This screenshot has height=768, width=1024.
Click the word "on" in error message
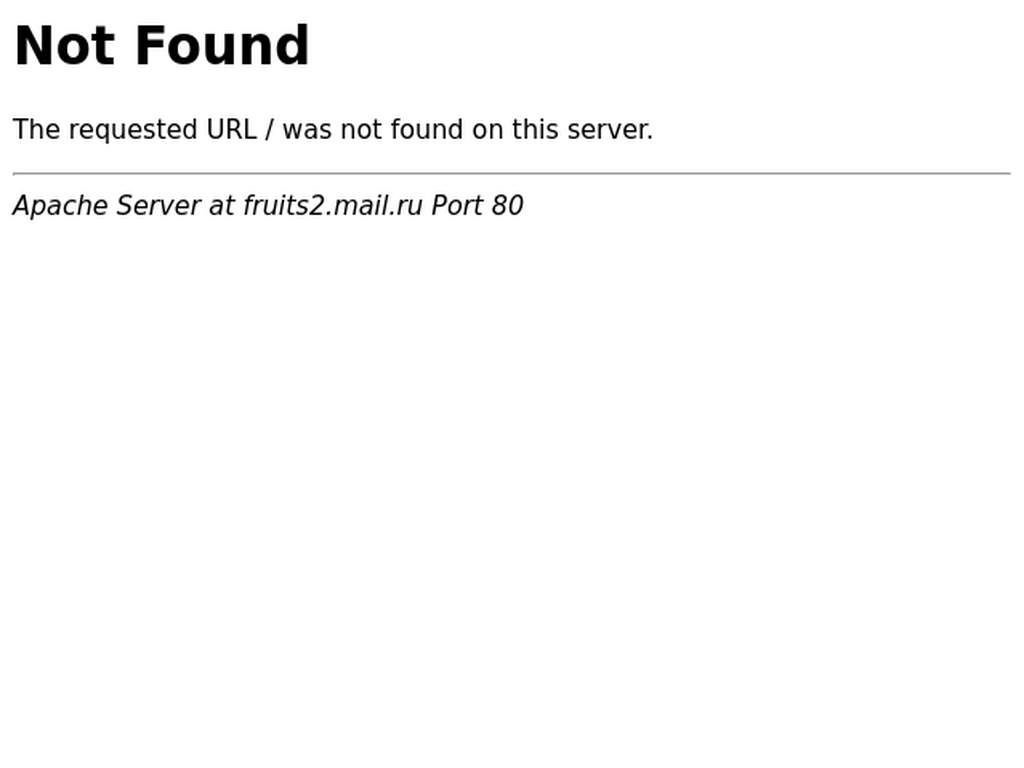coord(487,131)
